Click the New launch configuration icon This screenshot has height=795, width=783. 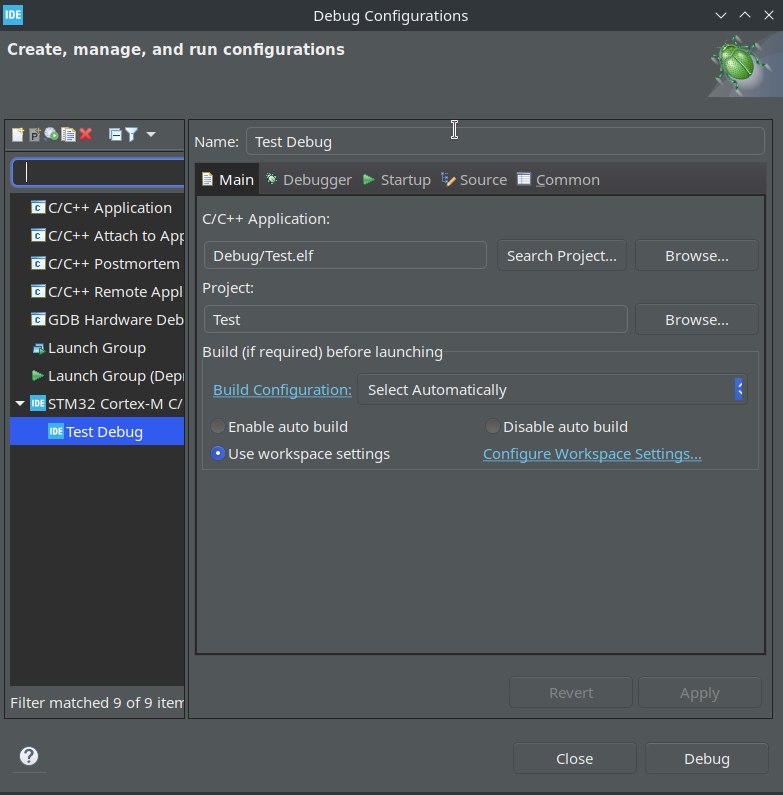(x=18, y=134)
